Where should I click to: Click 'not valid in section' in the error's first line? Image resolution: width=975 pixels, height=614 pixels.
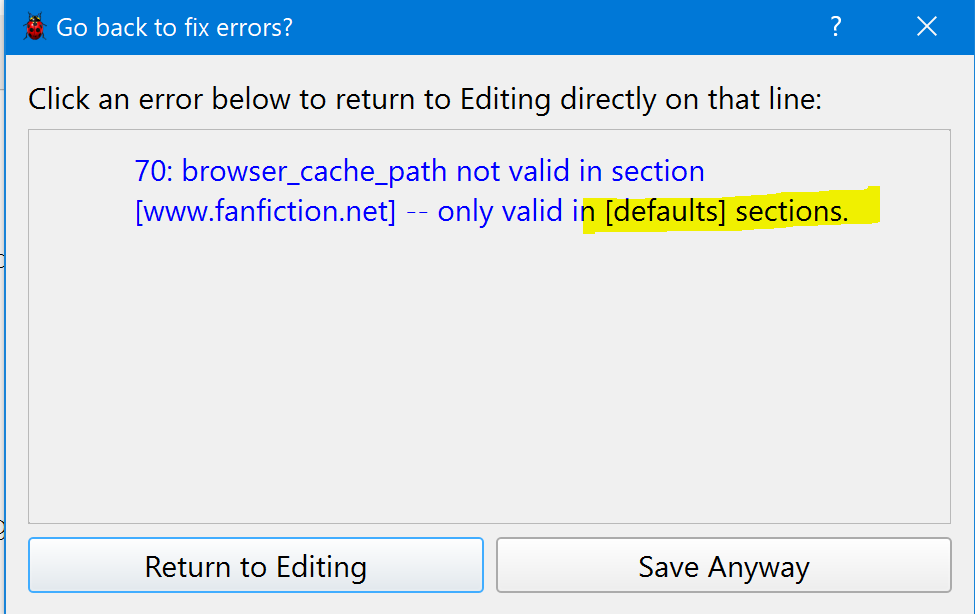coord(580,171)
